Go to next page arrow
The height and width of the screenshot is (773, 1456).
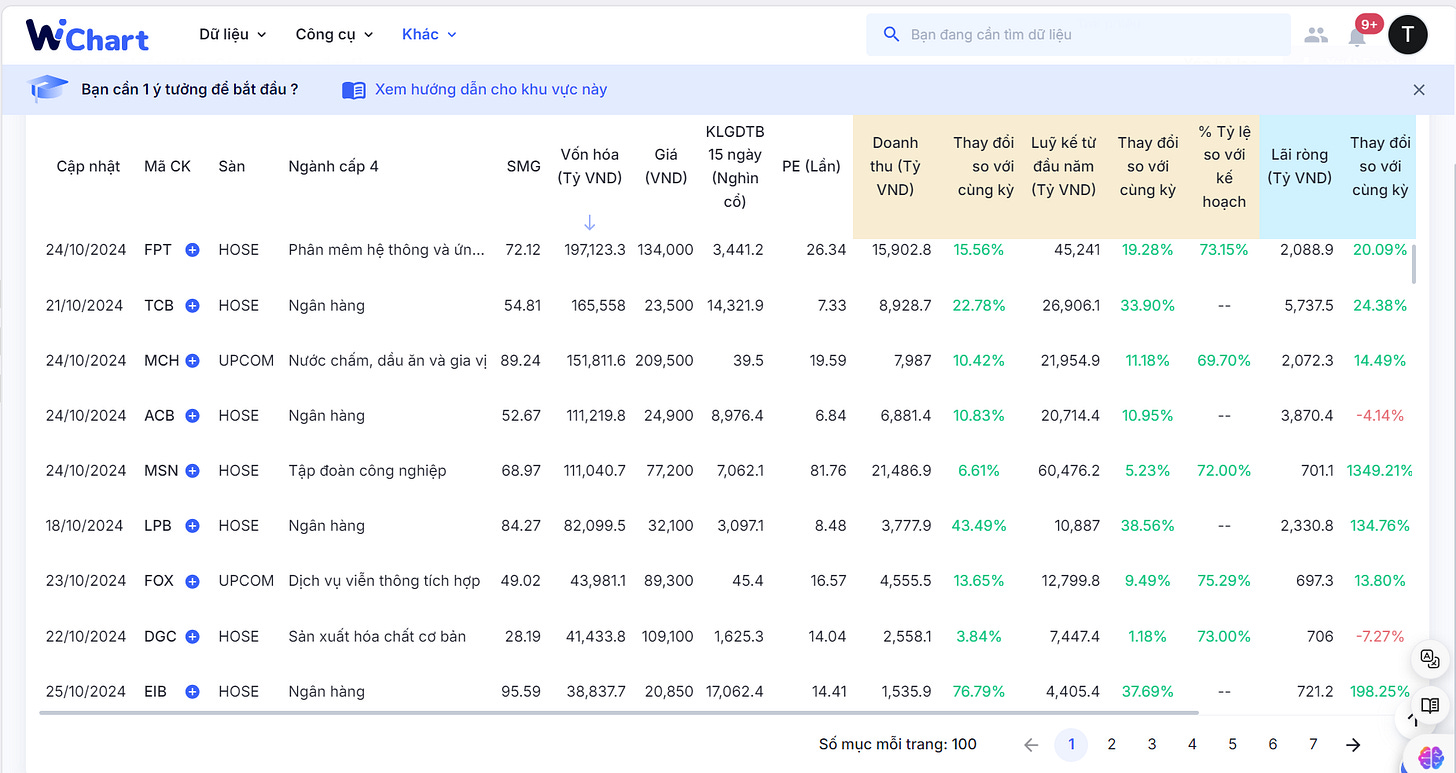[x=1353, y=744]
